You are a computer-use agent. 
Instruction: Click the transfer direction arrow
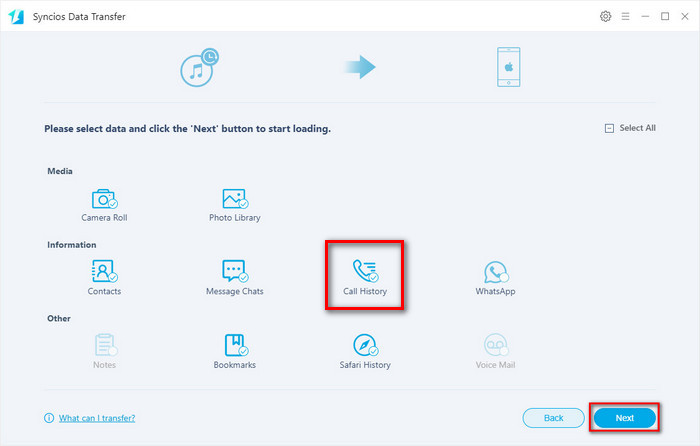click(x=360, y=67)
